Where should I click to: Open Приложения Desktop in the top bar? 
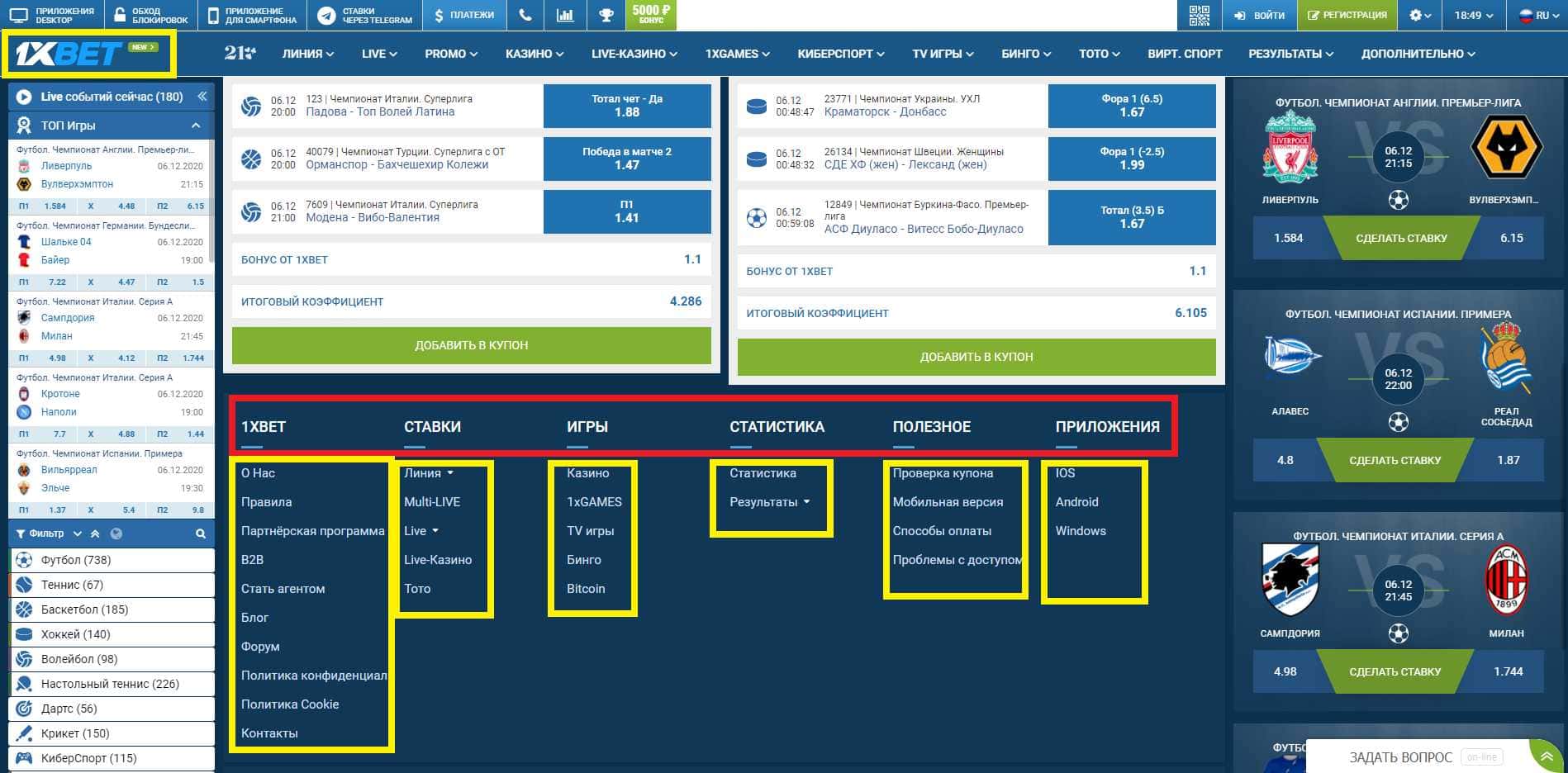click(53, 15)
